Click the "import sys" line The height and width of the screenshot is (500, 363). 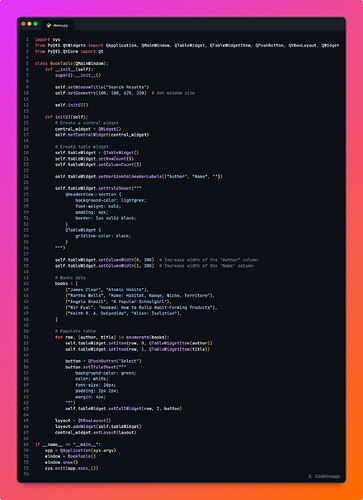click(x=48, y=39)
